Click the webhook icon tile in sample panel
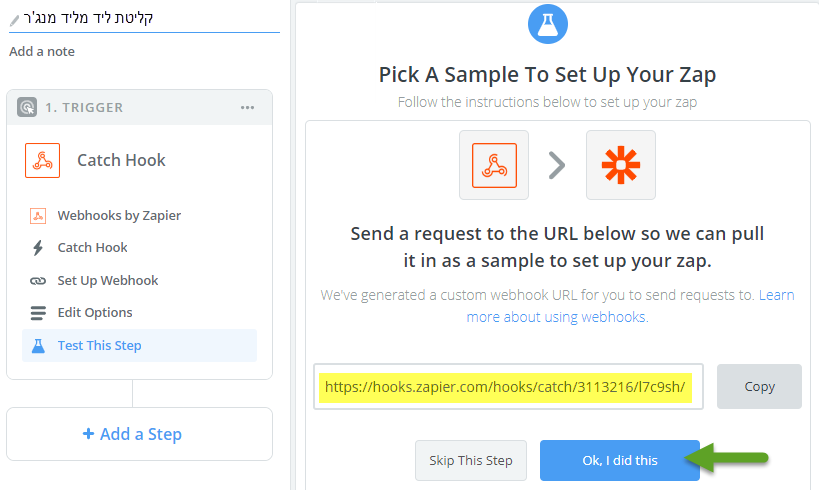 pyautogui.click(x=494, y=165)
